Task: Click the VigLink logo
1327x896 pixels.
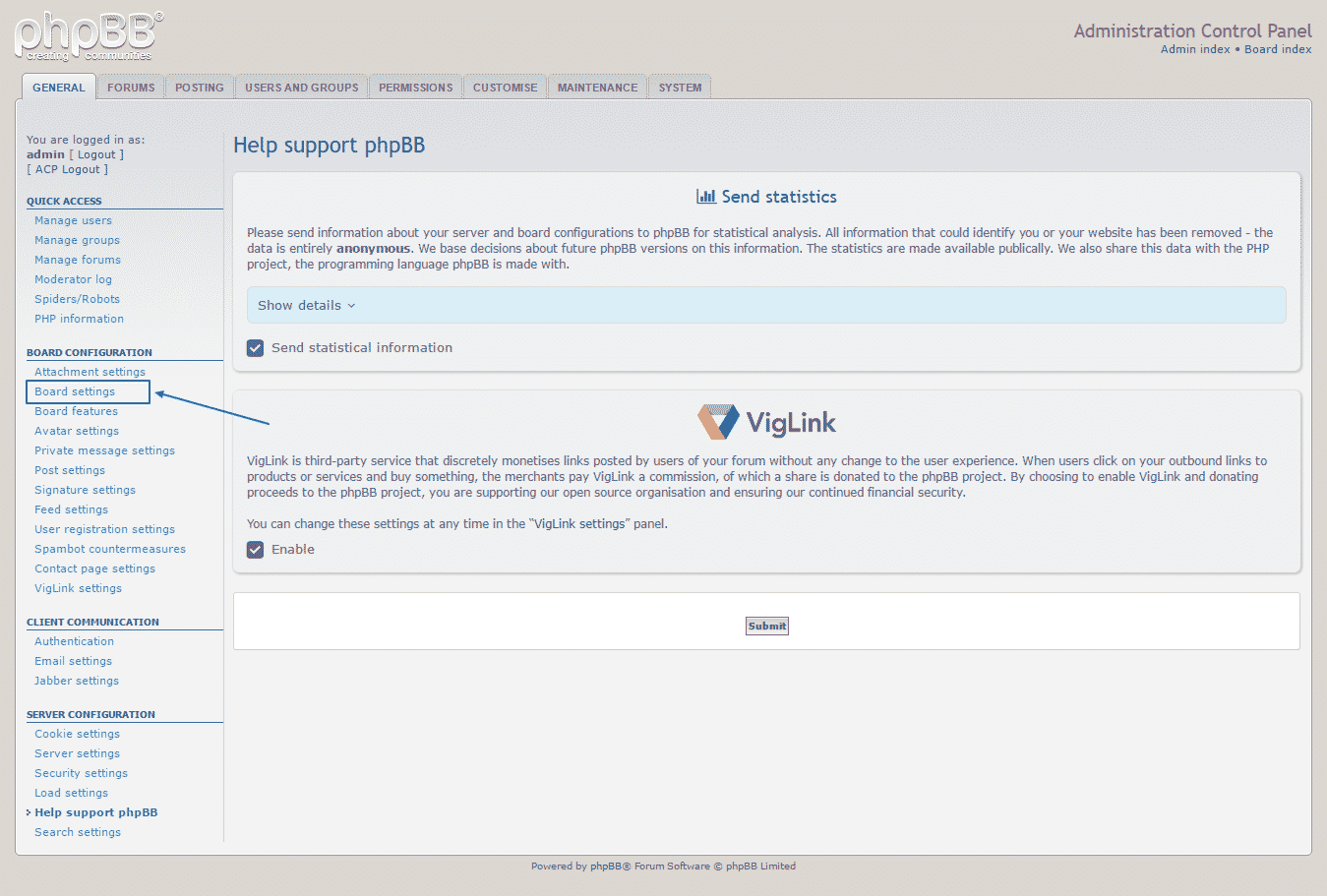Action: click(766, 421)
